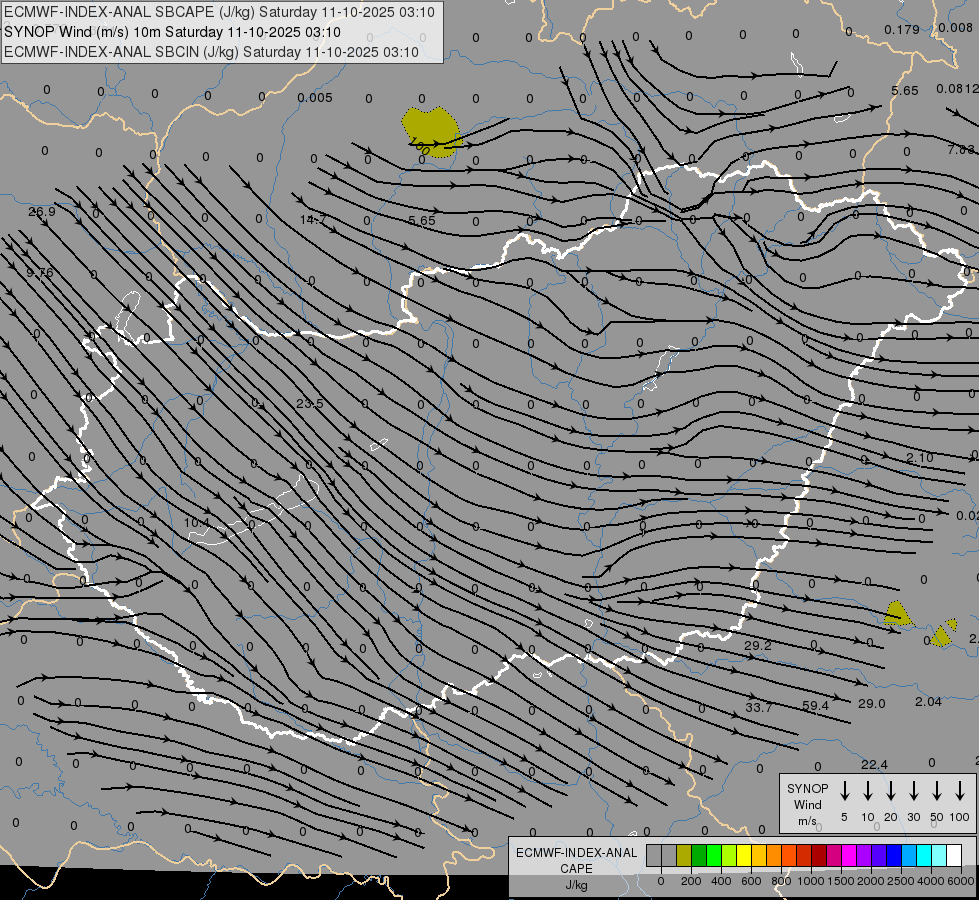Click the first gray swatch in CAPE scale

(654, 856)
